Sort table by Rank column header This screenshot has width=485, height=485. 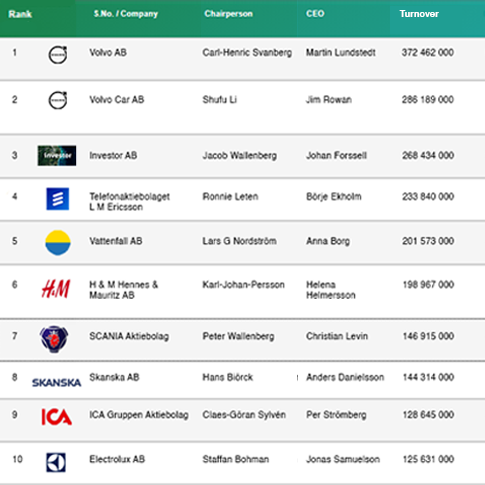[20, 14]
